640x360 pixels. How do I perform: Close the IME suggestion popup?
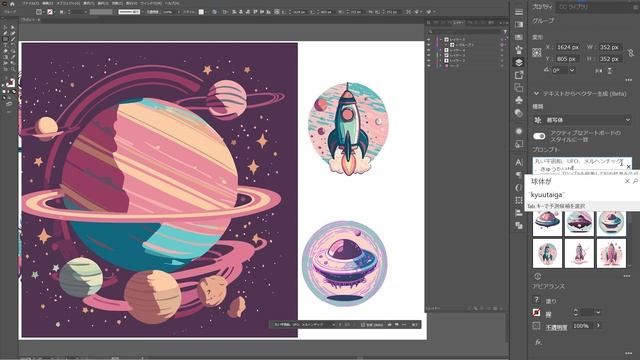627,181
